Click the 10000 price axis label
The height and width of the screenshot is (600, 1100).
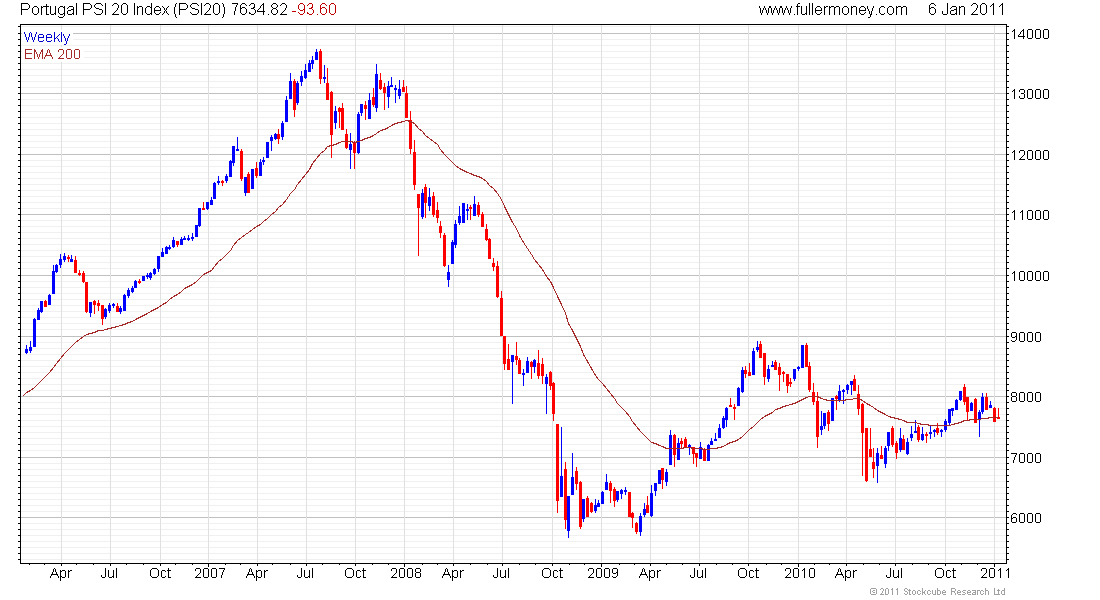[x=1030, y=276]
